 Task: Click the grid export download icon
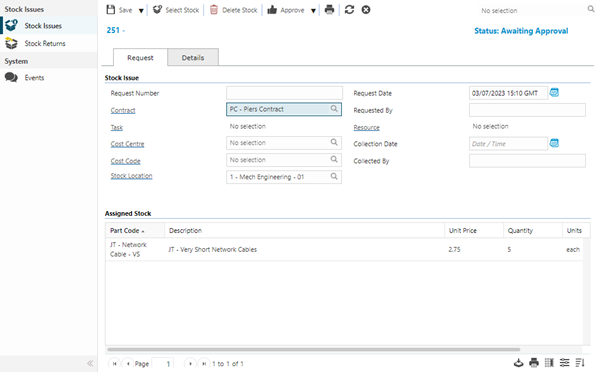(x=518, y=362)
